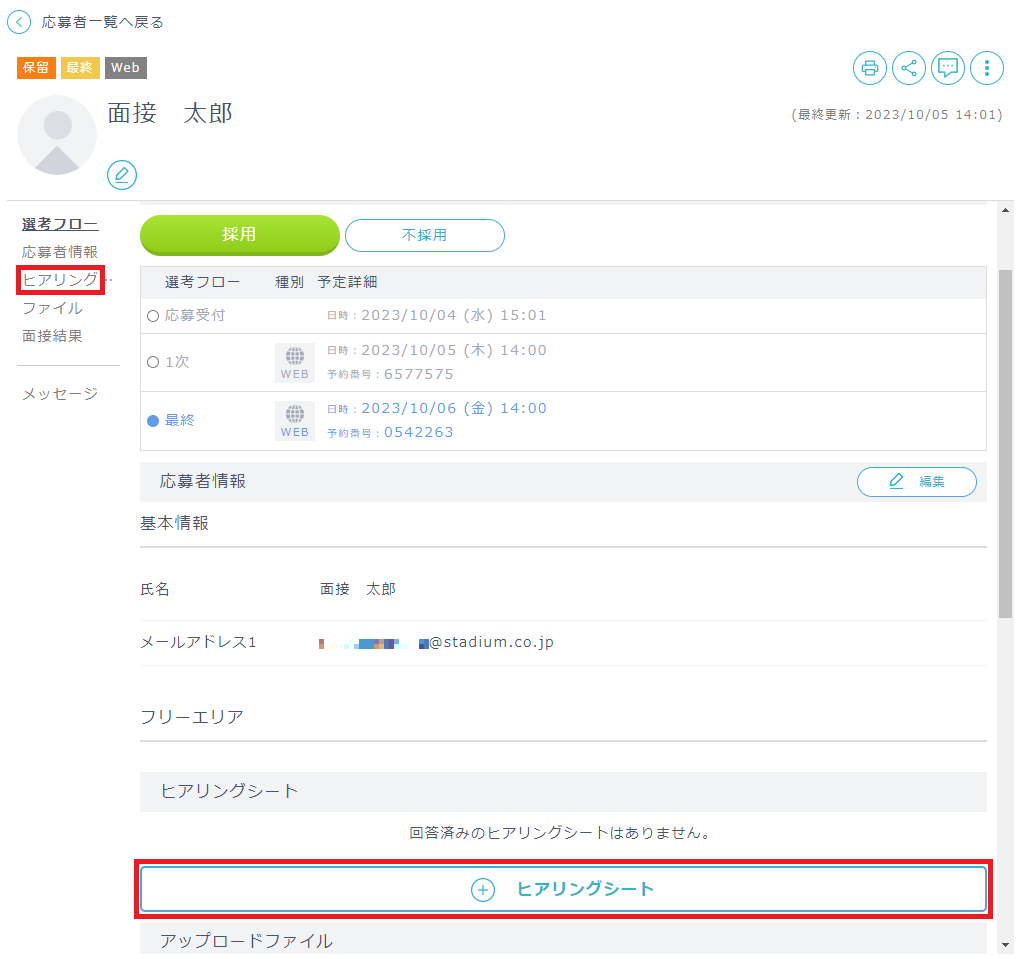Viewport: 1017px width, 959px height.
Task: Click the green 採用 button
Action: coord(239,235)
